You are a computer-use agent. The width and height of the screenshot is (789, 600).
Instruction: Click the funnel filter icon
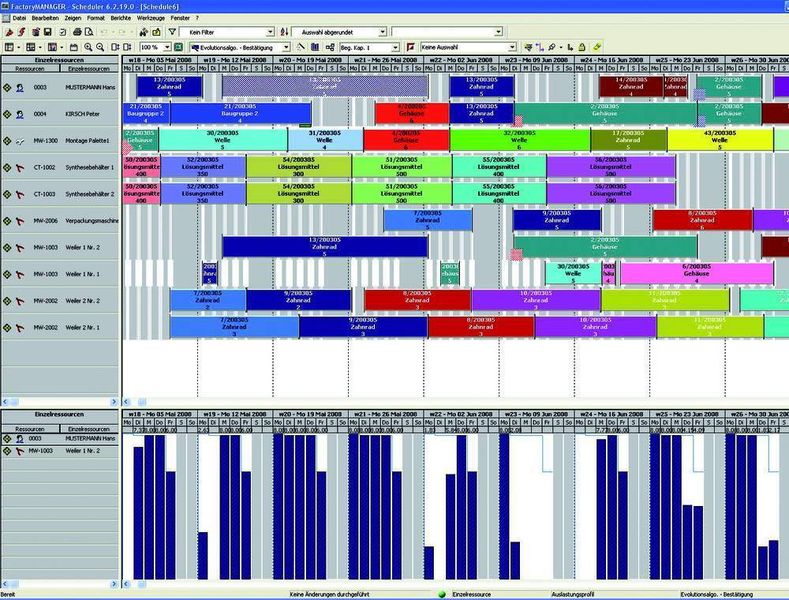[x=172, y=32]
